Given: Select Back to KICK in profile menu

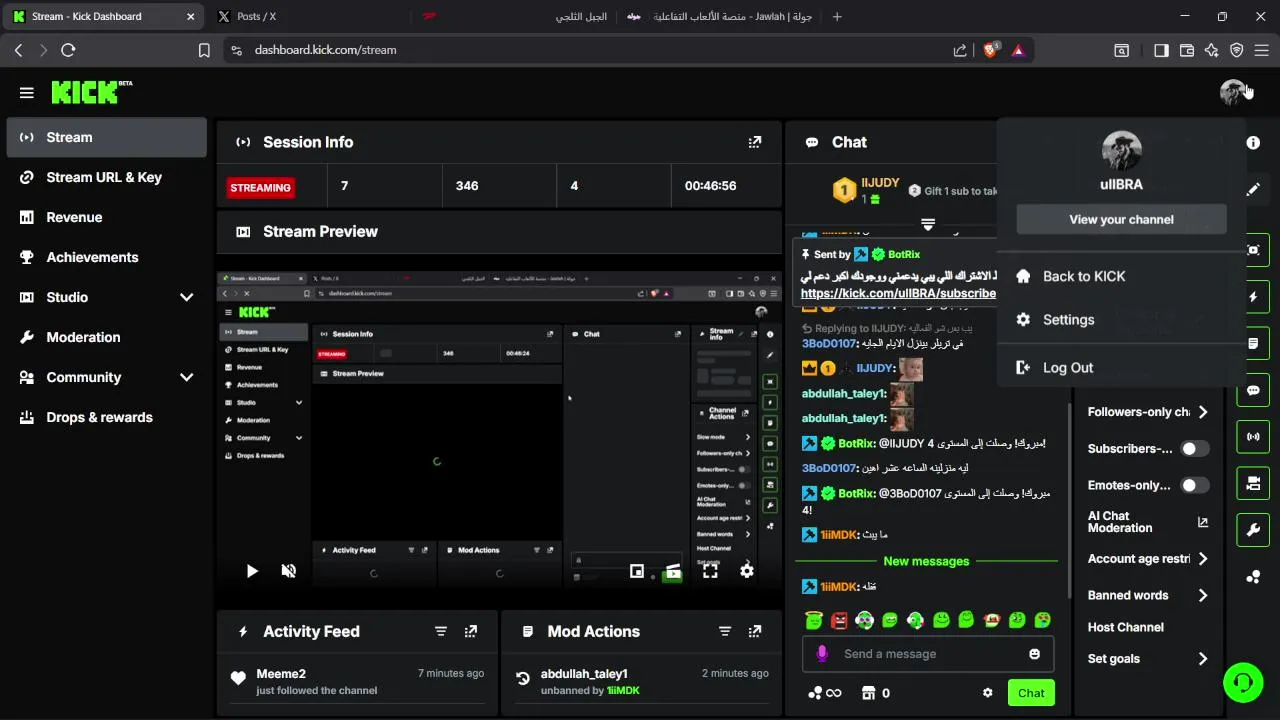Looking at the screenshot, I should coord(1121,276).
